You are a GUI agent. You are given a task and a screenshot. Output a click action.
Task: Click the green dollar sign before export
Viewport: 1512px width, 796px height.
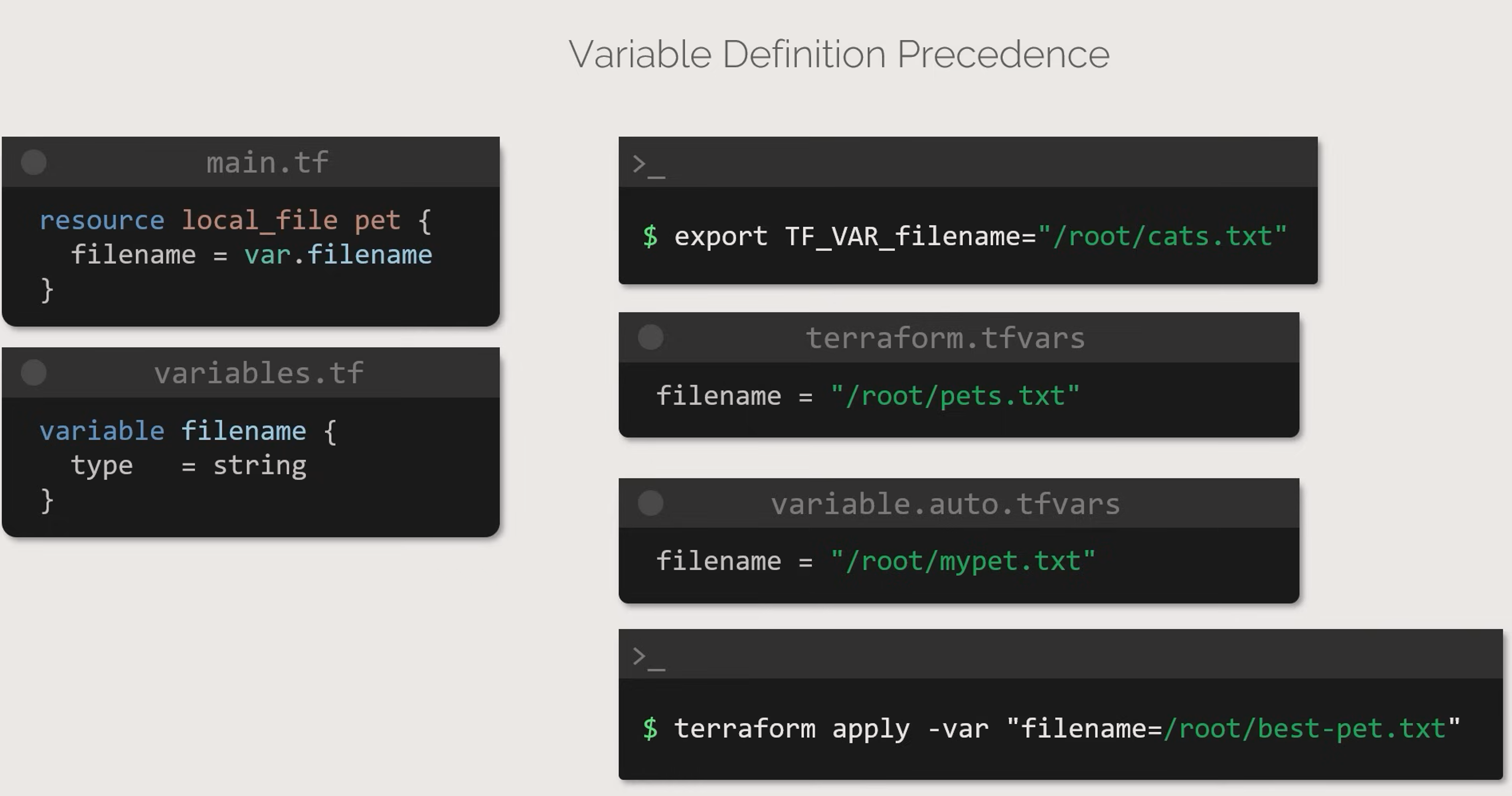[x=650, y=237]
